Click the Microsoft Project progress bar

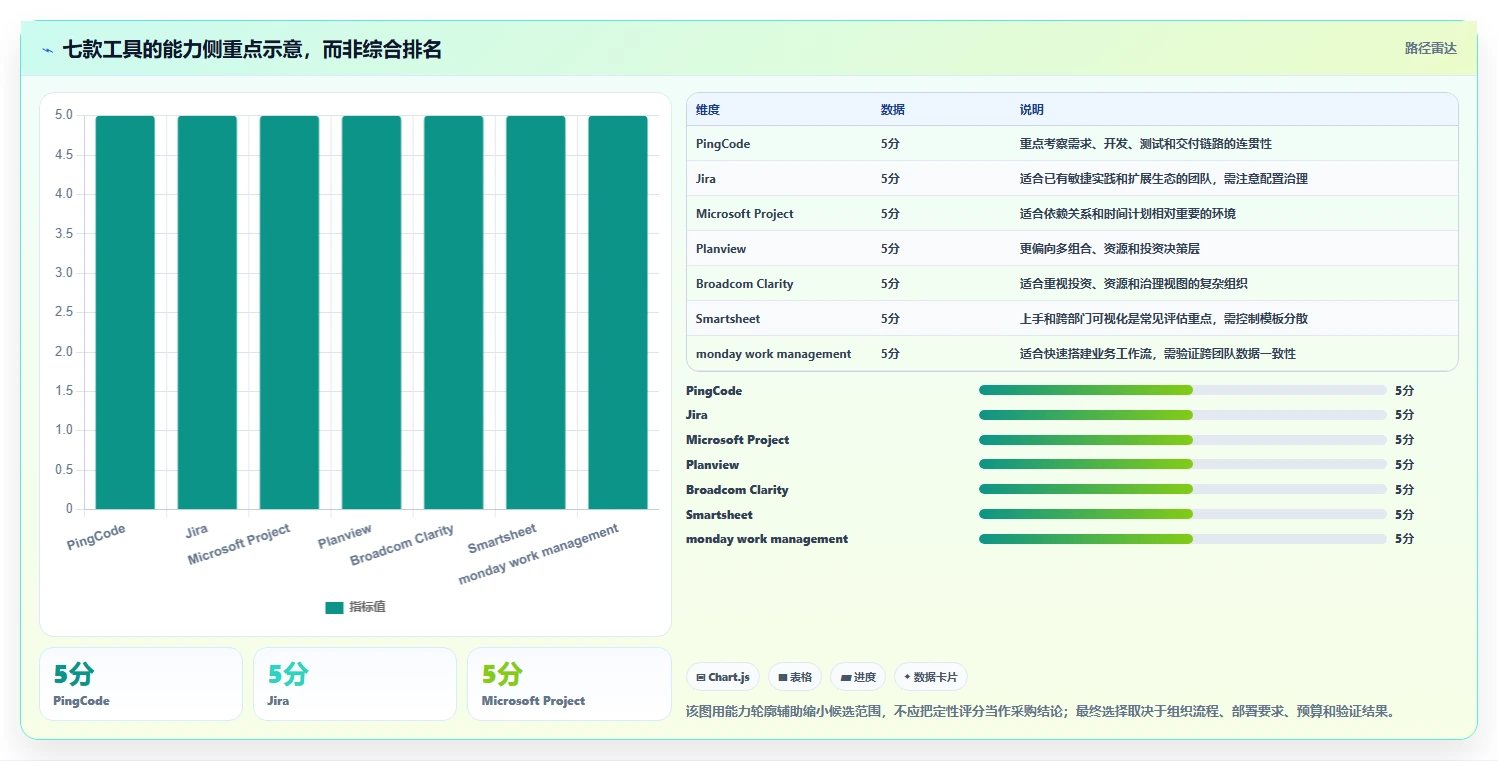(1182, 439)
